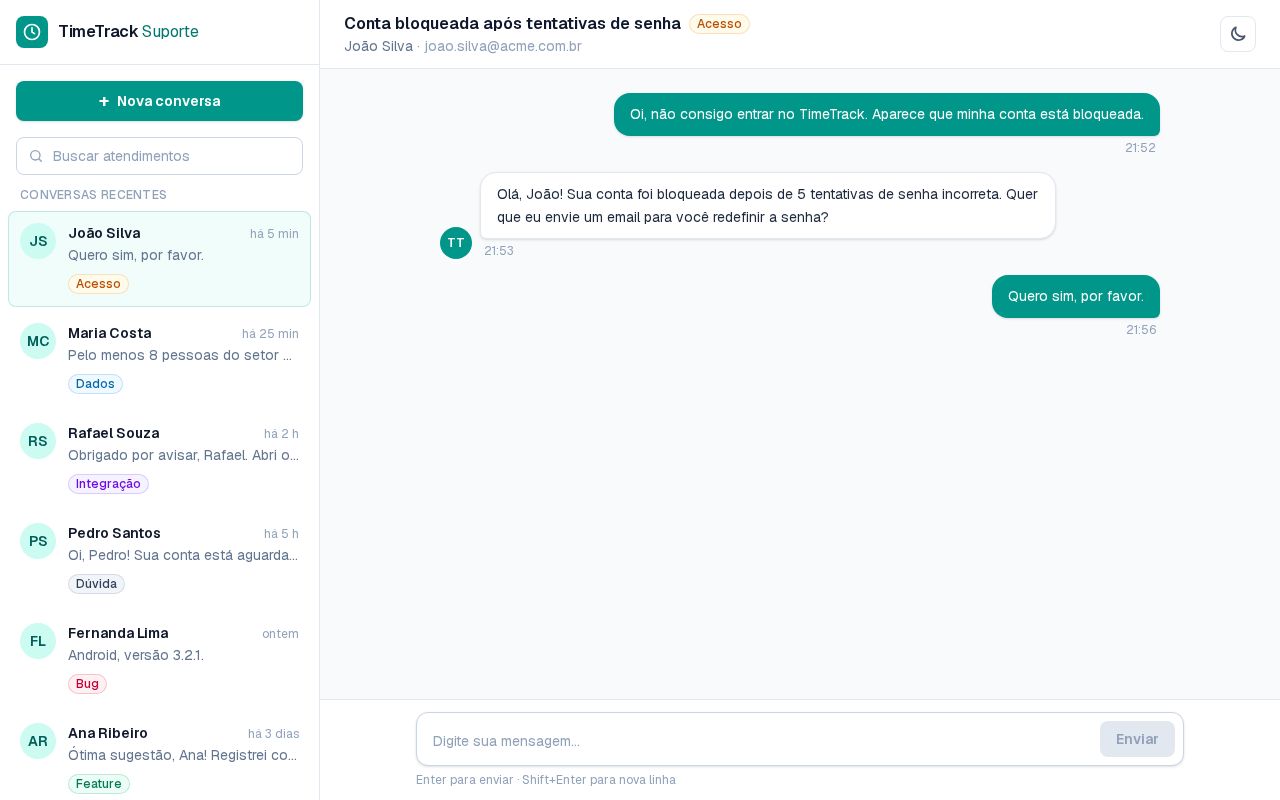This screenshot has width=1280, height=800.
Task: Click the Feature tag under Ana Ribeiro
Action: [99, 784]
